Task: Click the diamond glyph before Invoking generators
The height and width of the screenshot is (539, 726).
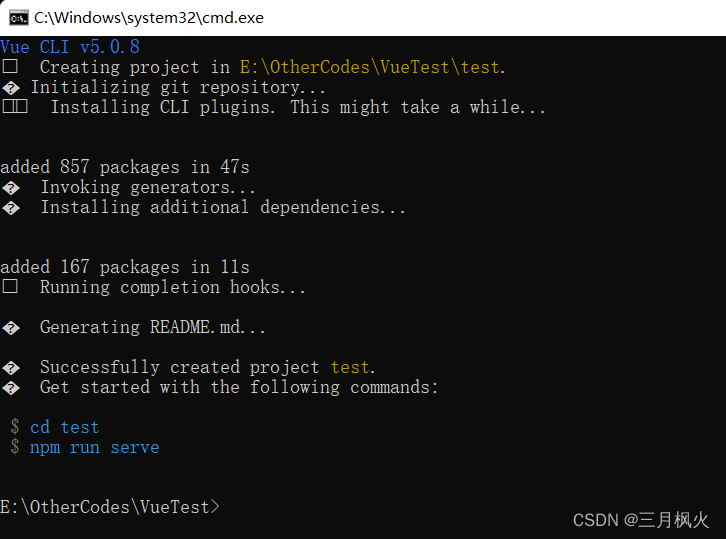Action: [11, 188]
